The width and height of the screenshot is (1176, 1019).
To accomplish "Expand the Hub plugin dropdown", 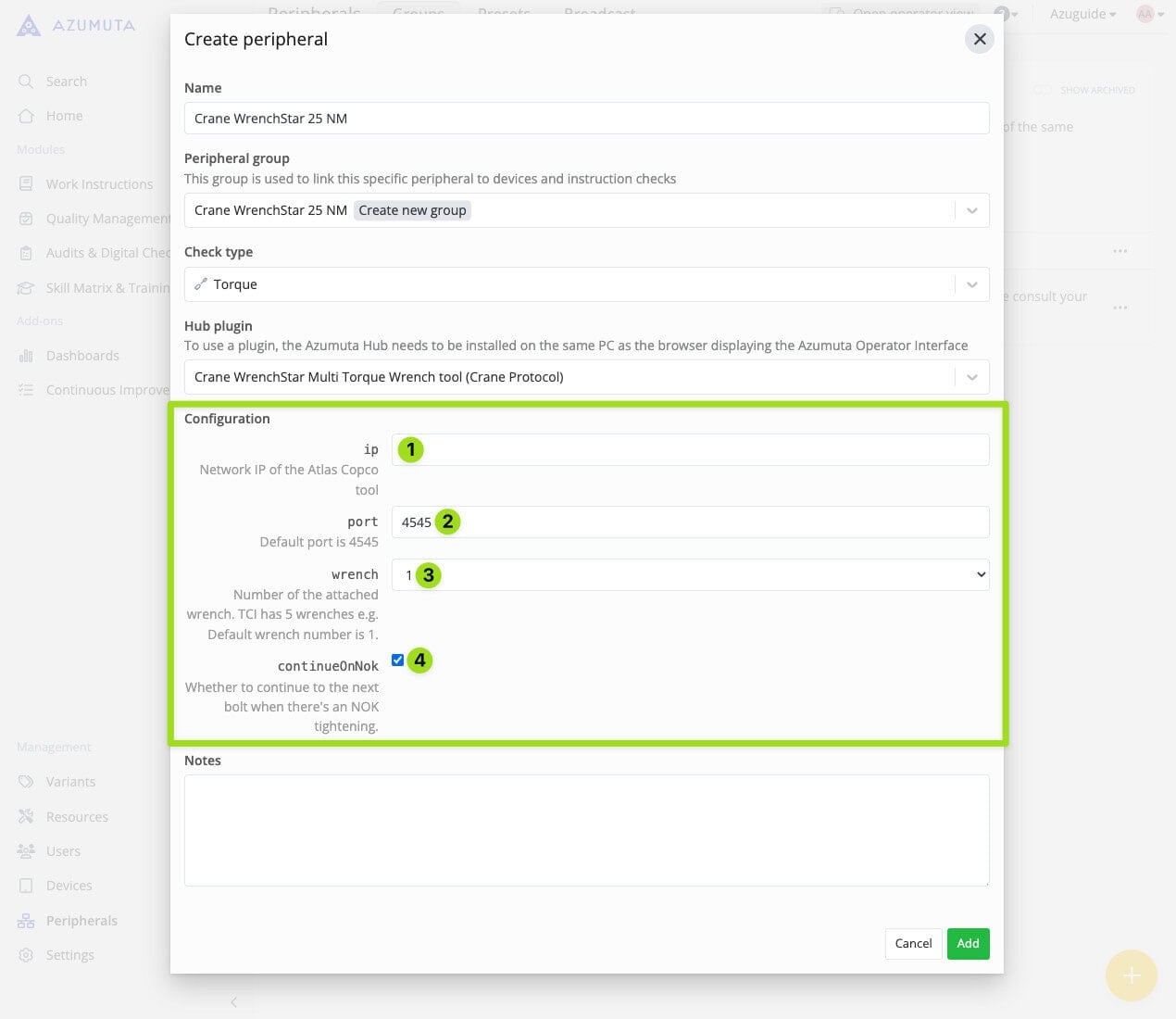I will point(971,377).
